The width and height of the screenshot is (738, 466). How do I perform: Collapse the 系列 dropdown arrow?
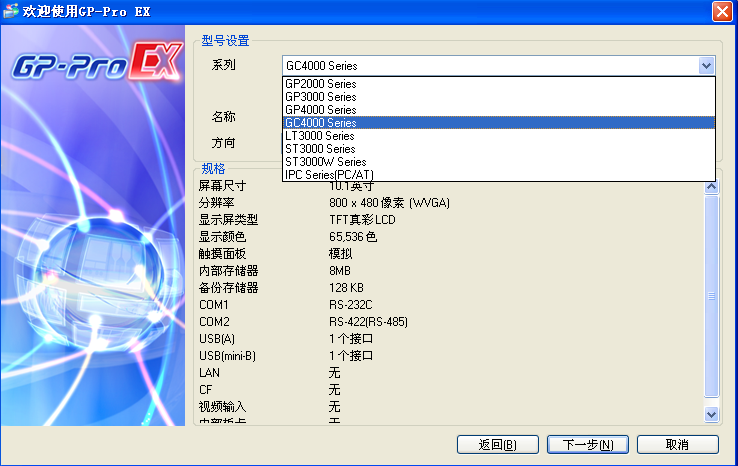[706, 66]
